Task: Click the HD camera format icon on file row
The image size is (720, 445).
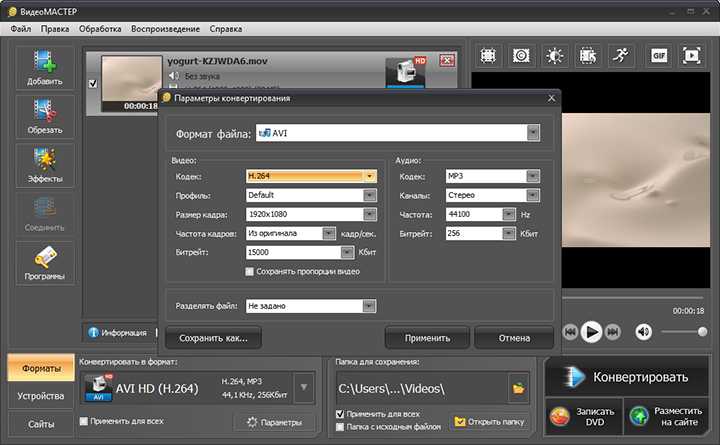Action: click(405, 71)
